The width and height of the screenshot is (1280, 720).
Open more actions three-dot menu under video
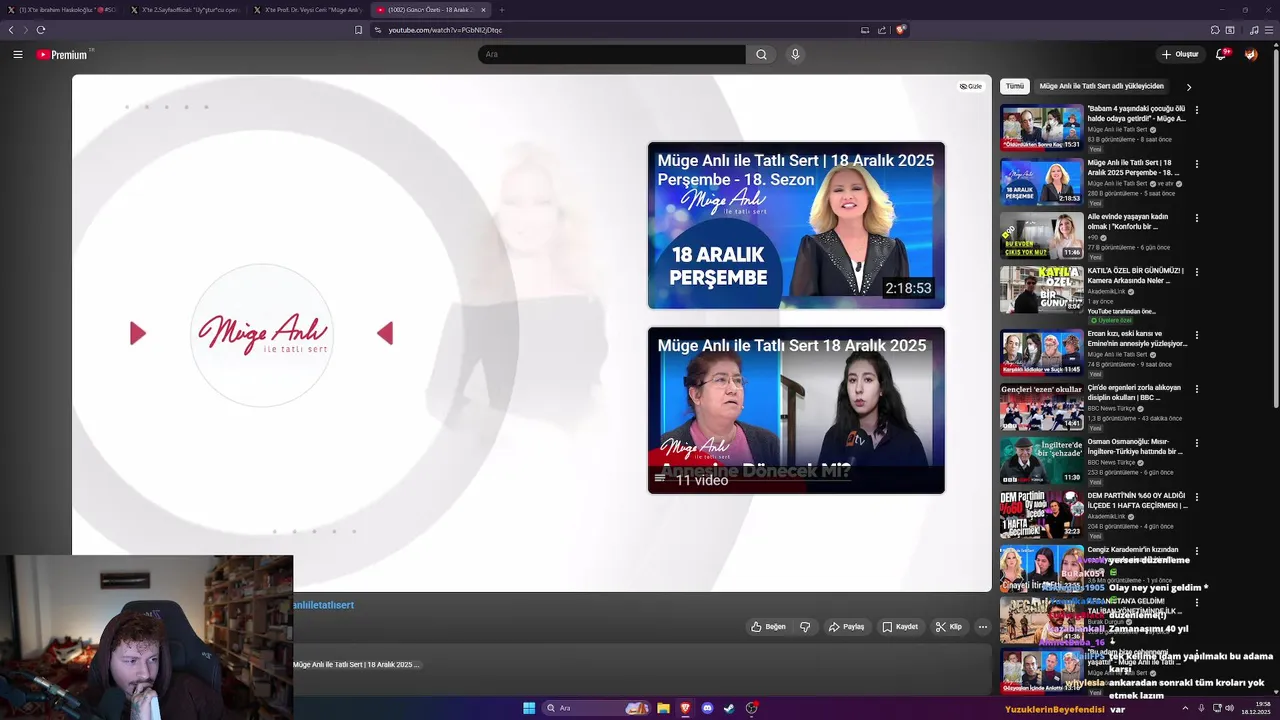983,627
